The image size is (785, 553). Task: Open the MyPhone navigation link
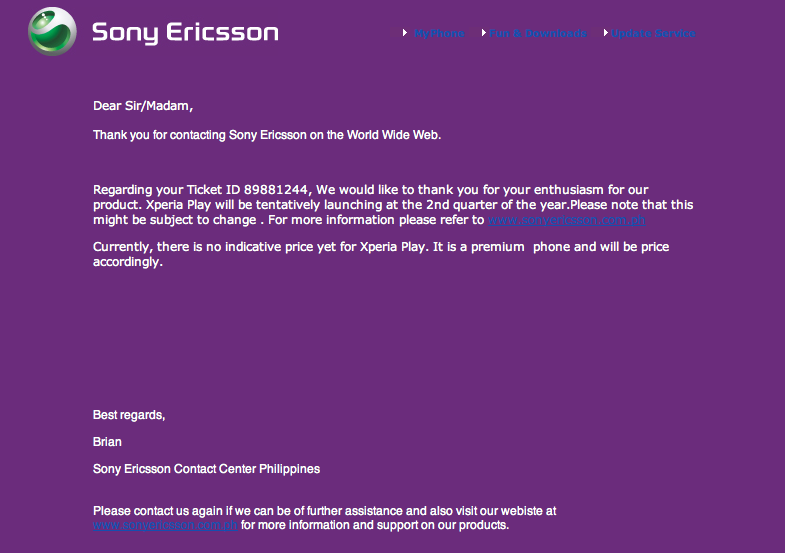click(439, 34)
